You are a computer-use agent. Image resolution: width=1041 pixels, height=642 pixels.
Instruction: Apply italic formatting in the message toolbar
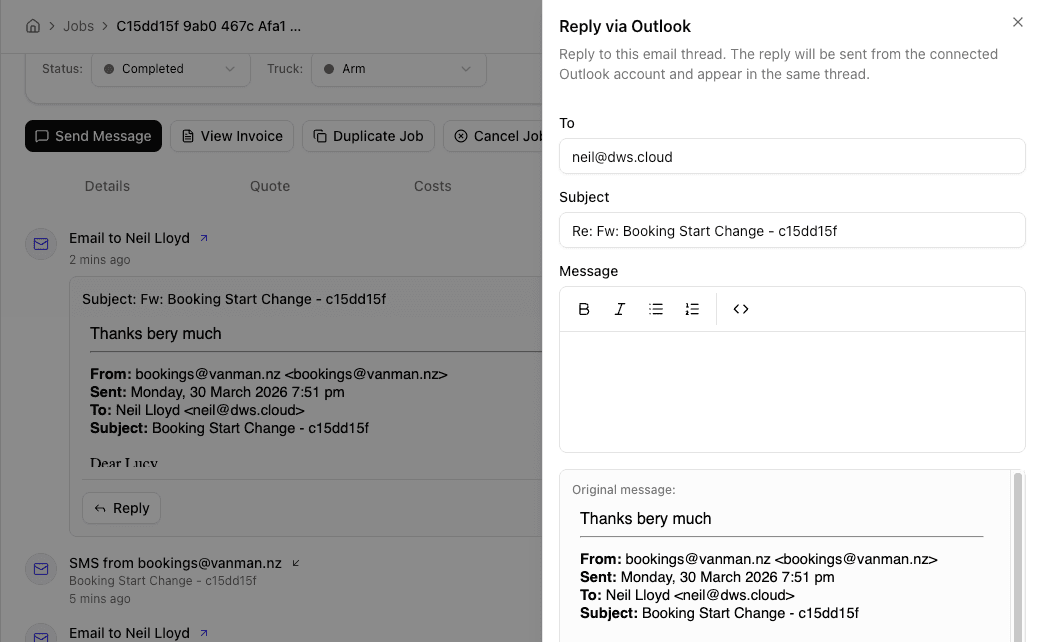(x=620, y=309)
